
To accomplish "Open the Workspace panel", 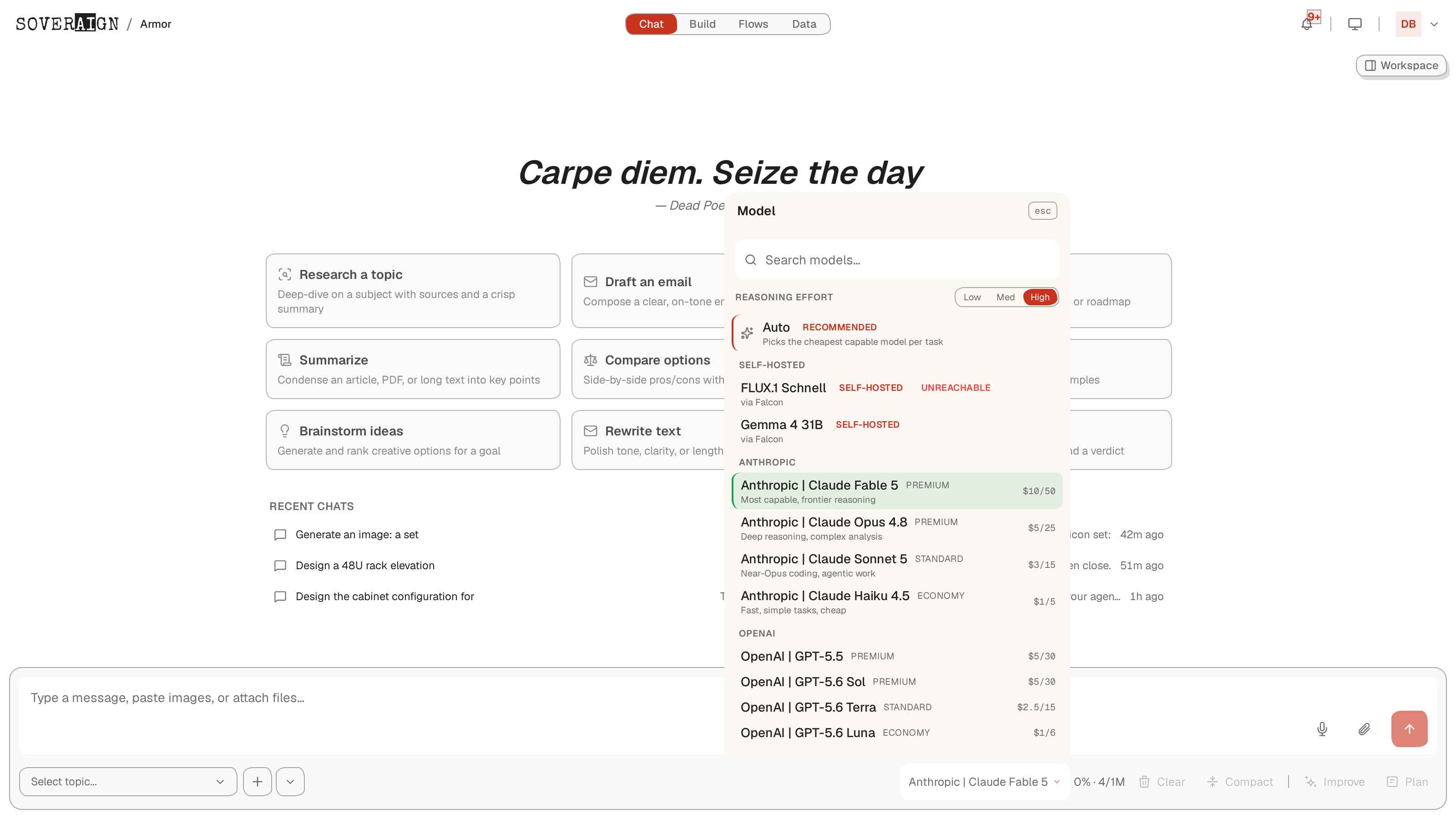I will click(x=1400, y=66).
